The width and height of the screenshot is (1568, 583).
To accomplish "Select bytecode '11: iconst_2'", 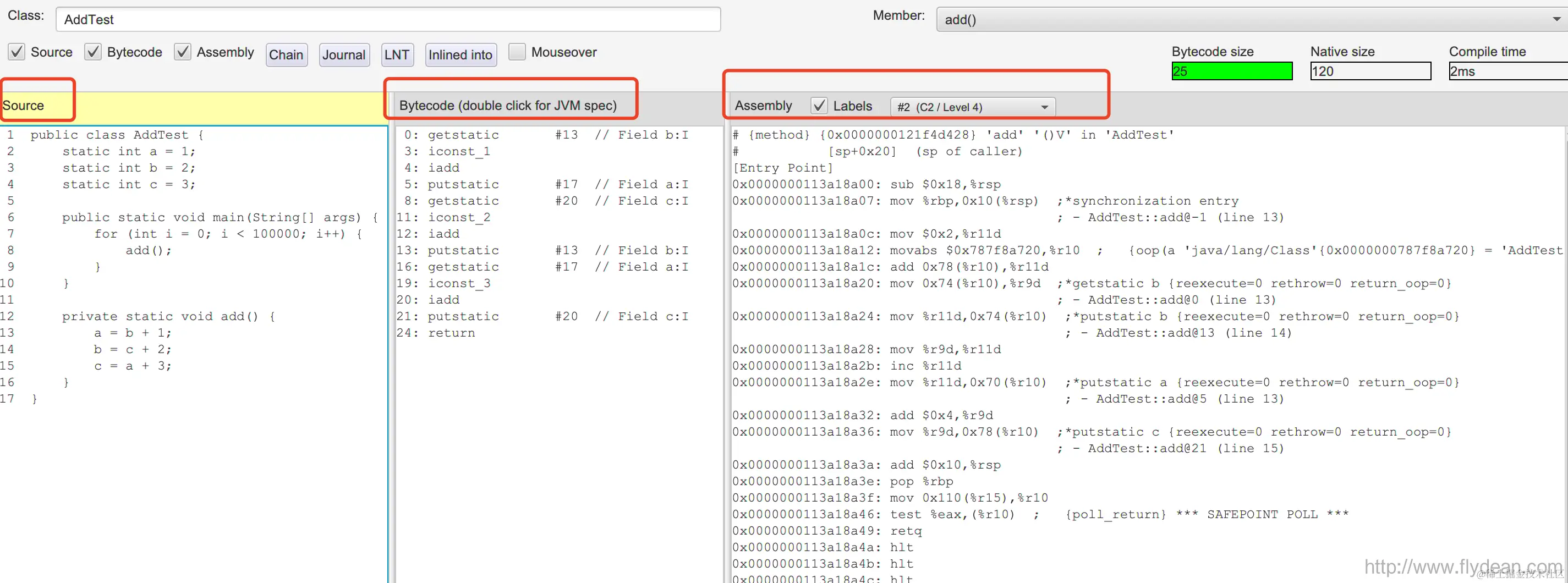I will [443, 217].
